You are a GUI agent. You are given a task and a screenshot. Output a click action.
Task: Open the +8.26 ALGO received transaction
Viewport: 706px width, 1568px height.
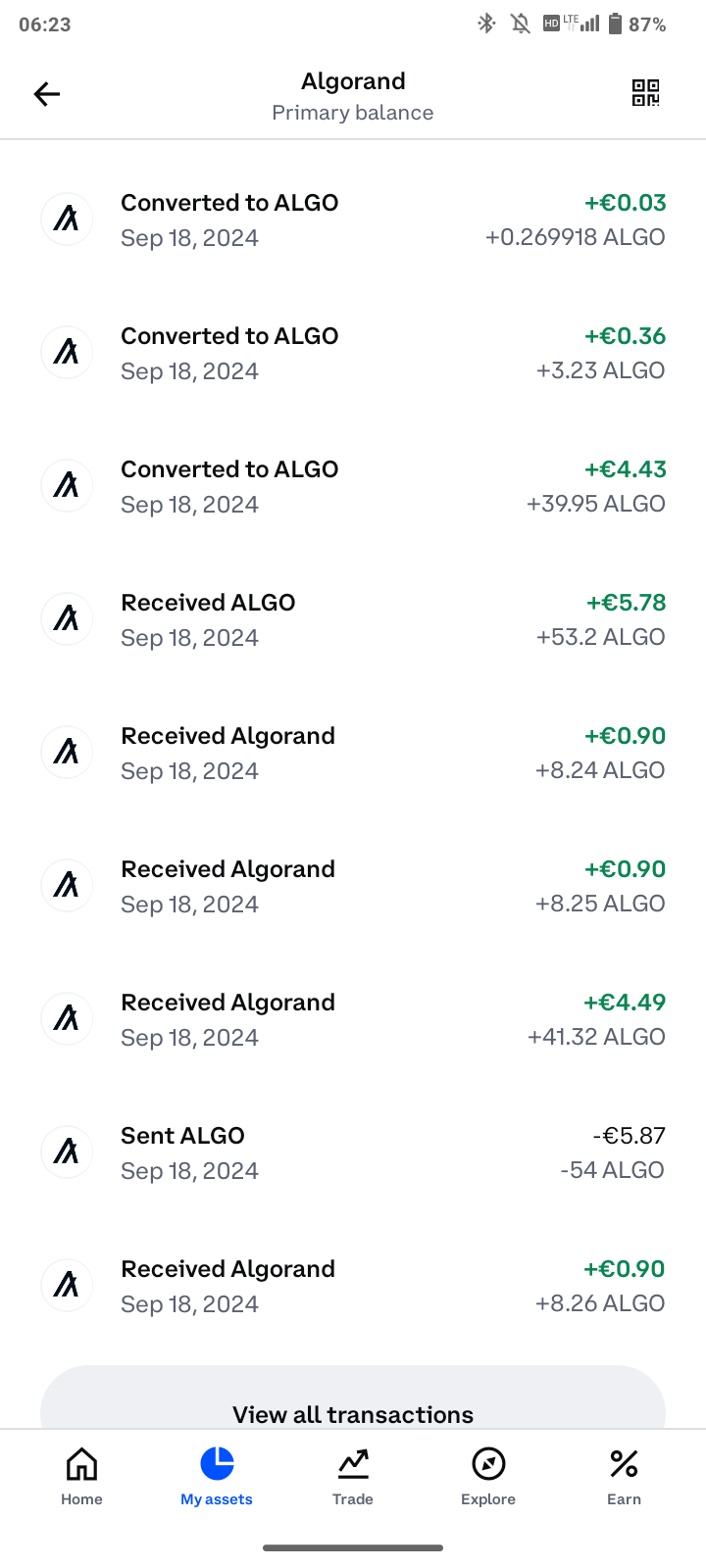353,1286
